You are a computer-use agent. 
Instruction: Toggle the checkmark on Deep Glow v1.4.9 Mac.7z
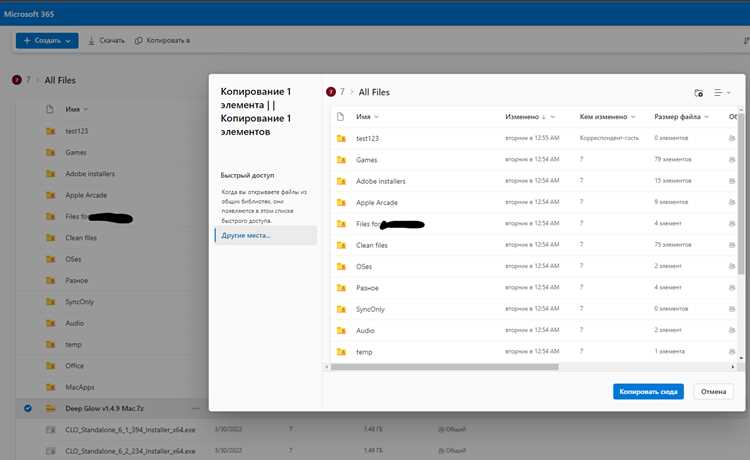pos(28,408)
